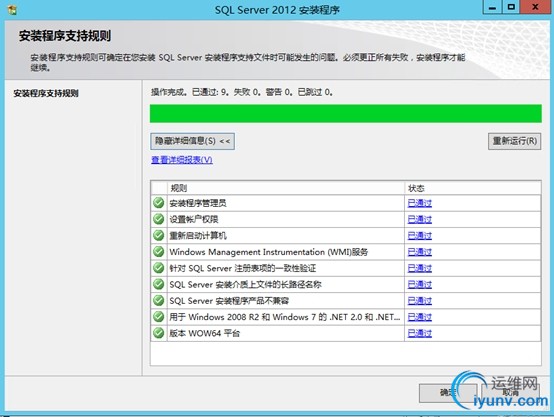Select rule text 重新启动计算机
This screenshot has width=554, height=417.
[198, 236]
